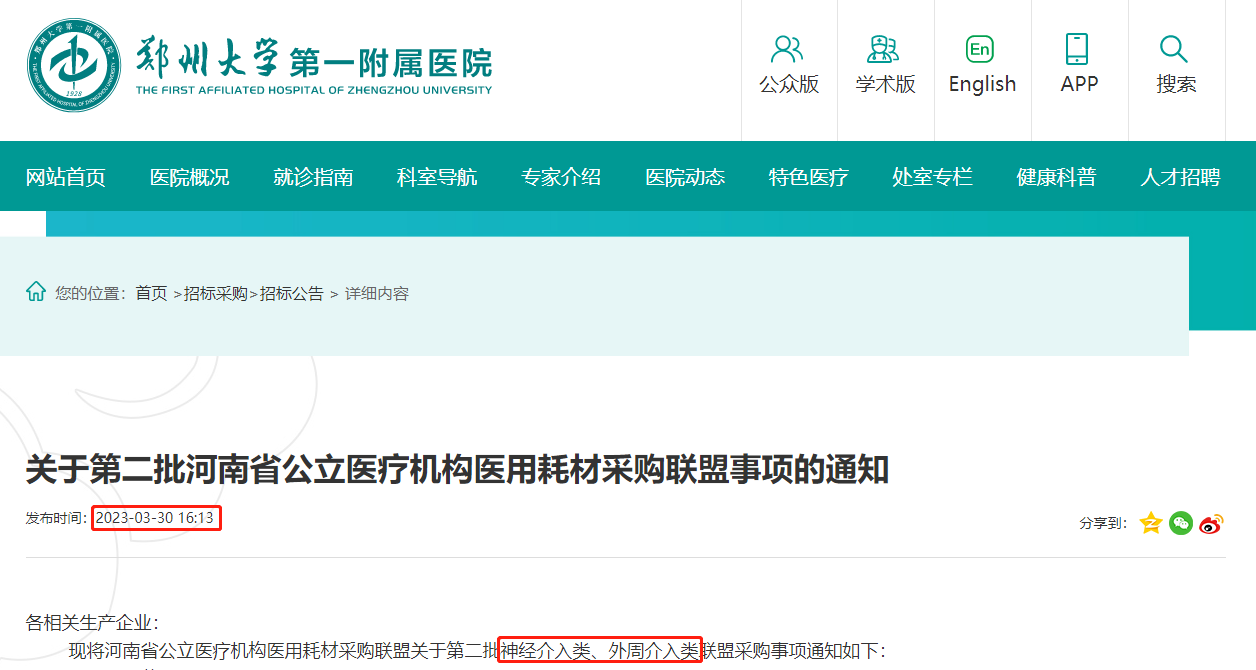1256x670 pixels.
Task: Share article via WeChat icon
Action: tap(1181, 523)
